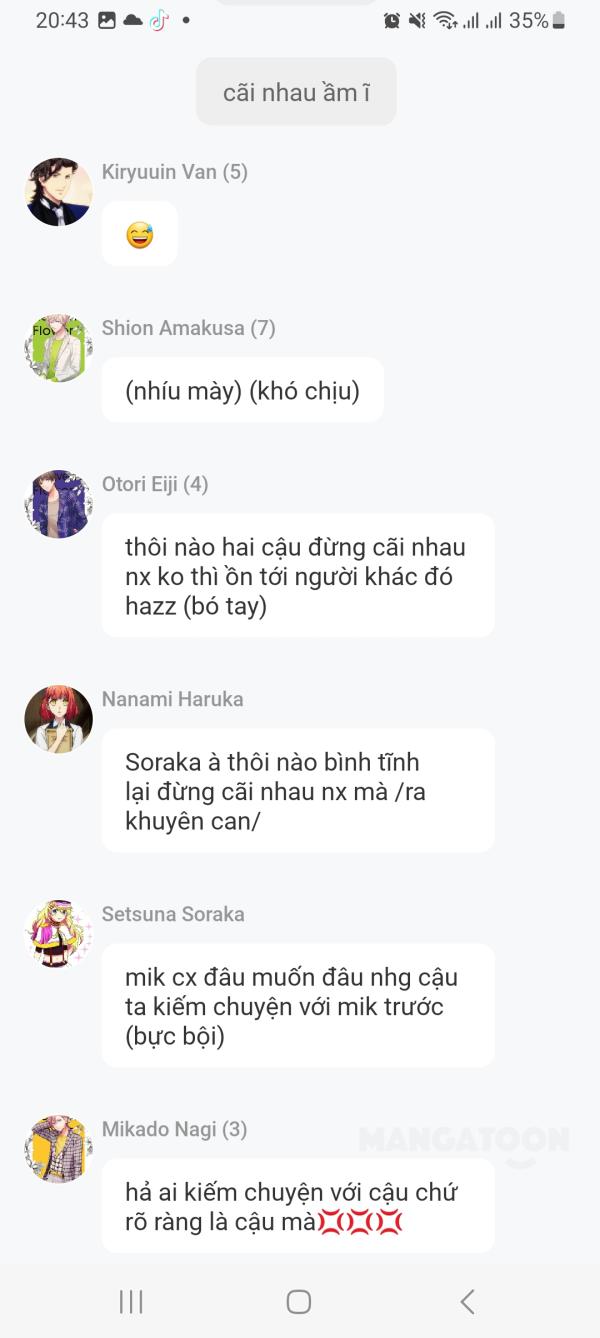Open recent apps navigation icon

[131, 1301]
